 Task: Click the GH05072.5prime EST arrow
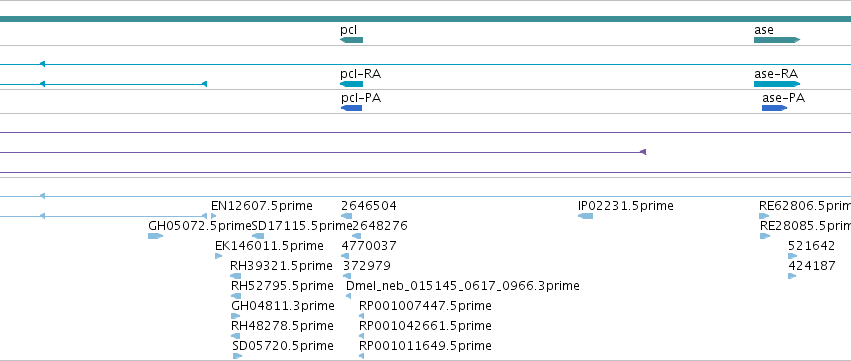pyautogui.click(x=155, y=236)
